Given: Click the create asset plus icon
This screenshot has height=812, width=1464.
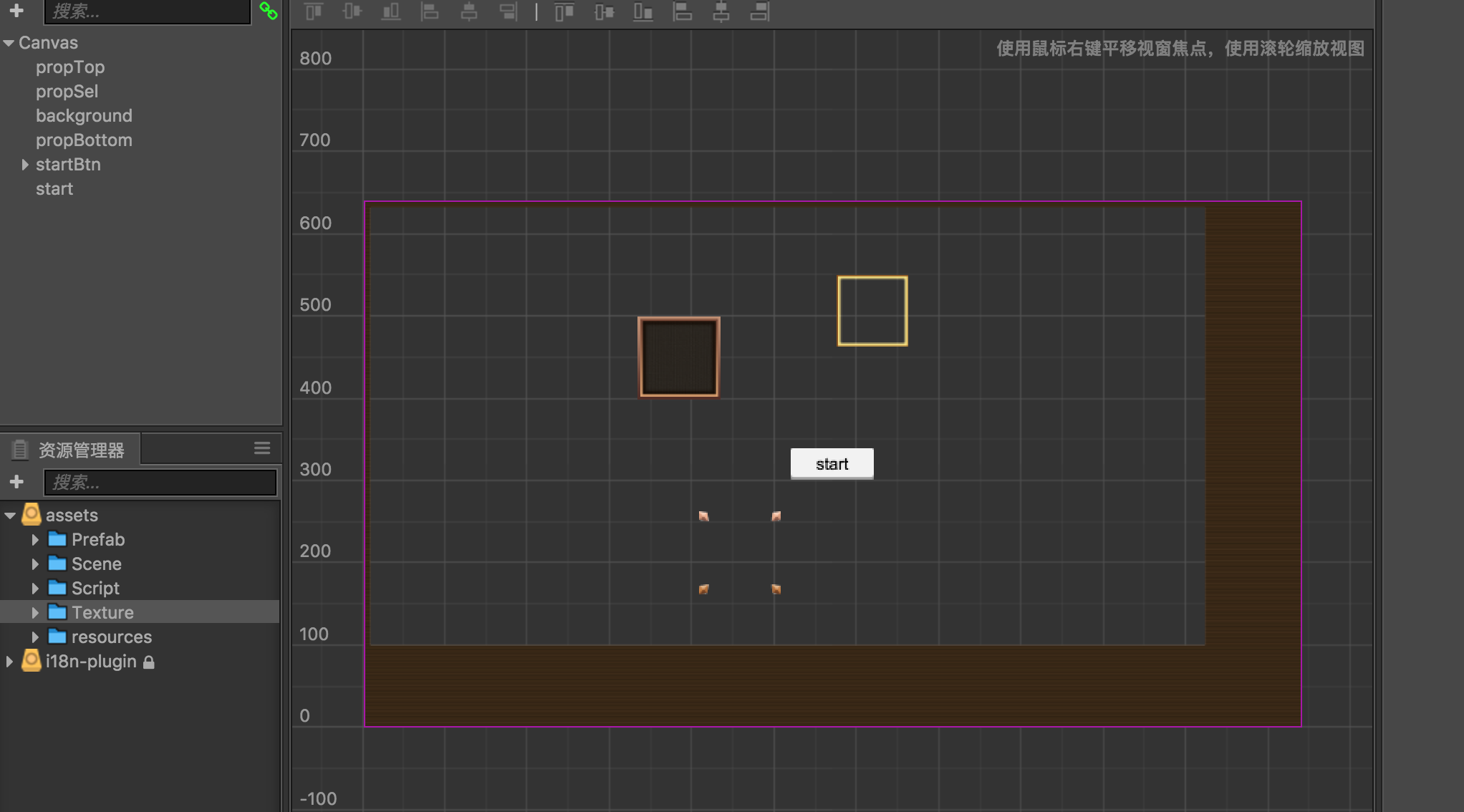Looking at the screenshot, I should [x=16, y=482].
